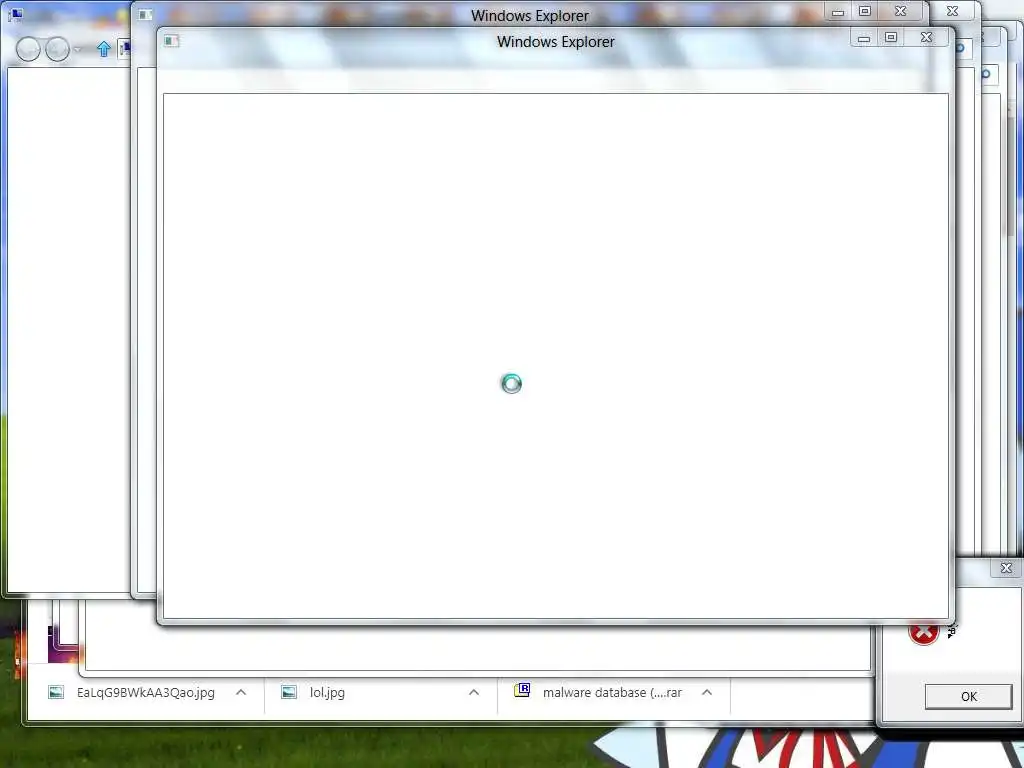
Task: Open recent pages arrow beside Forward button
Action: [78, 50]
